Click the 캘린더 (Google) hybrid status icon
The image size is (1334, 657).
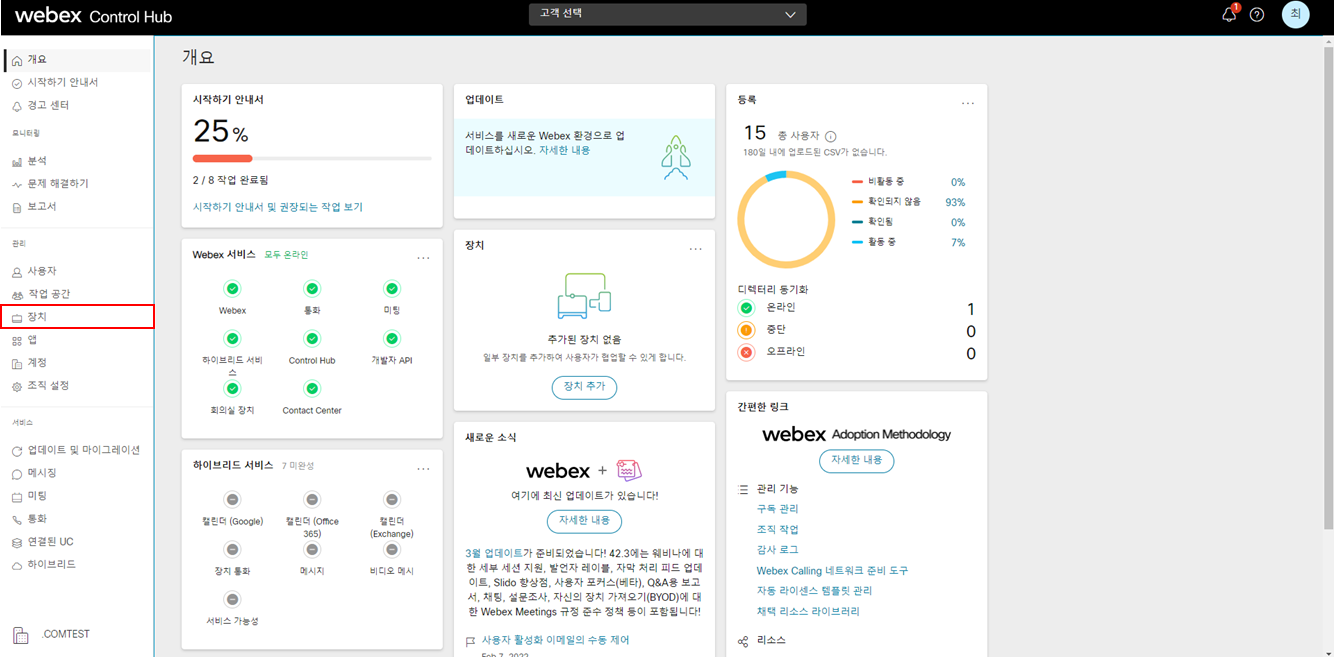(232, 499)
